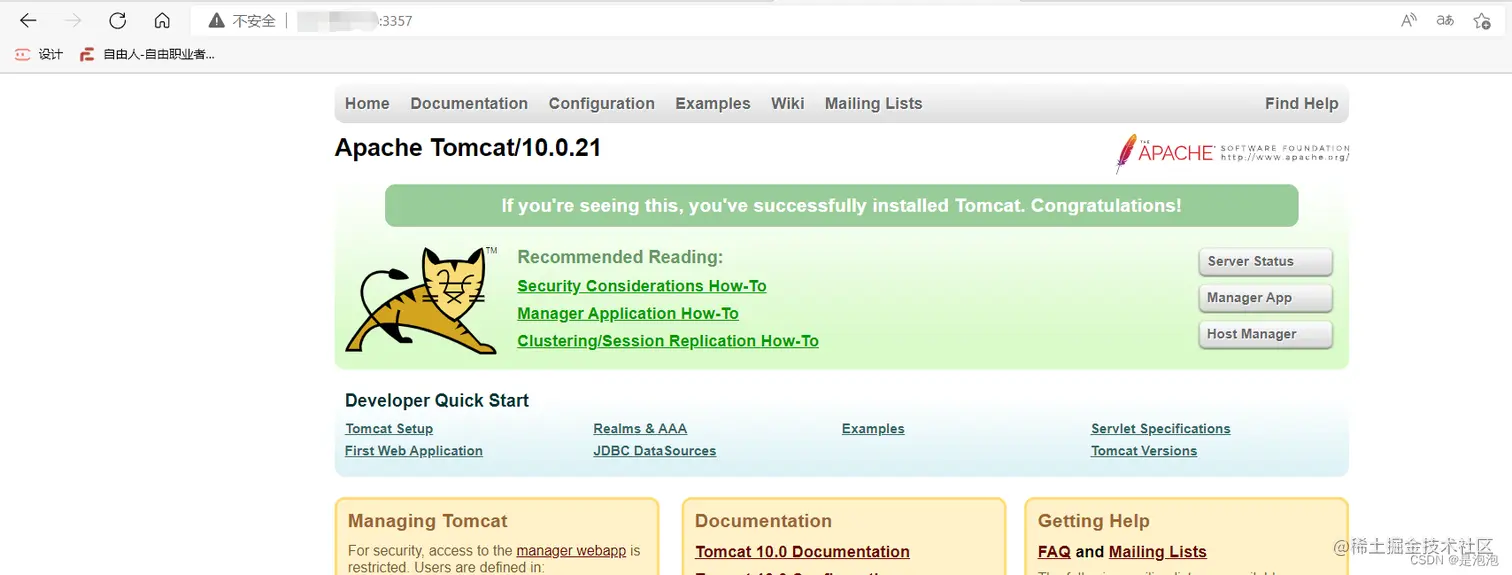Open the Servlet Specifications link

(1161, 429)
